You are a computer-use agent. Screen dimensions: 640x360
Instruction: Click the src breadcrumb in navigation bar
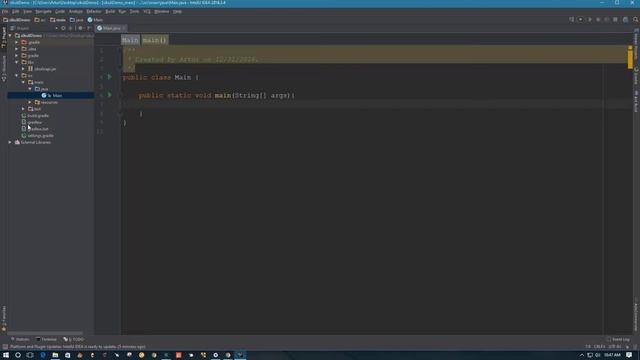[40, 20]
